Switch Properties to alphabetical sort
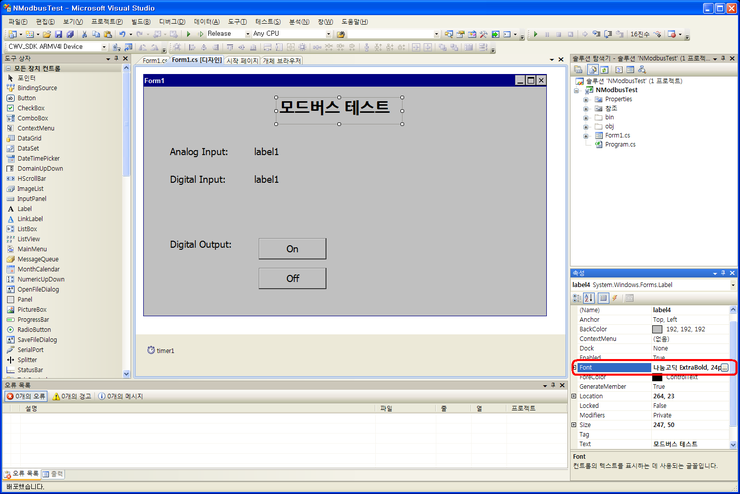This screenshot has height=494, width=740. click(590, 298)
